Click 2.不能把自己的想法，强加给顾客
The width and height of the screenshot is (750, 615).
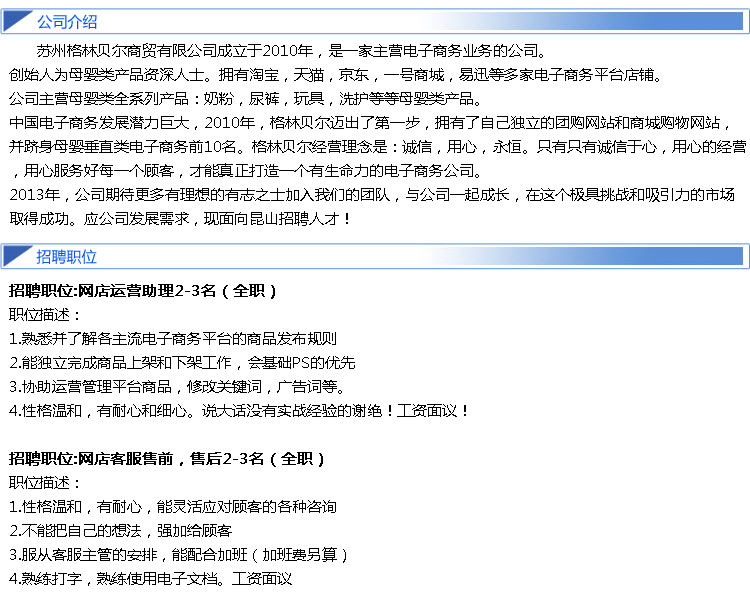121,530
